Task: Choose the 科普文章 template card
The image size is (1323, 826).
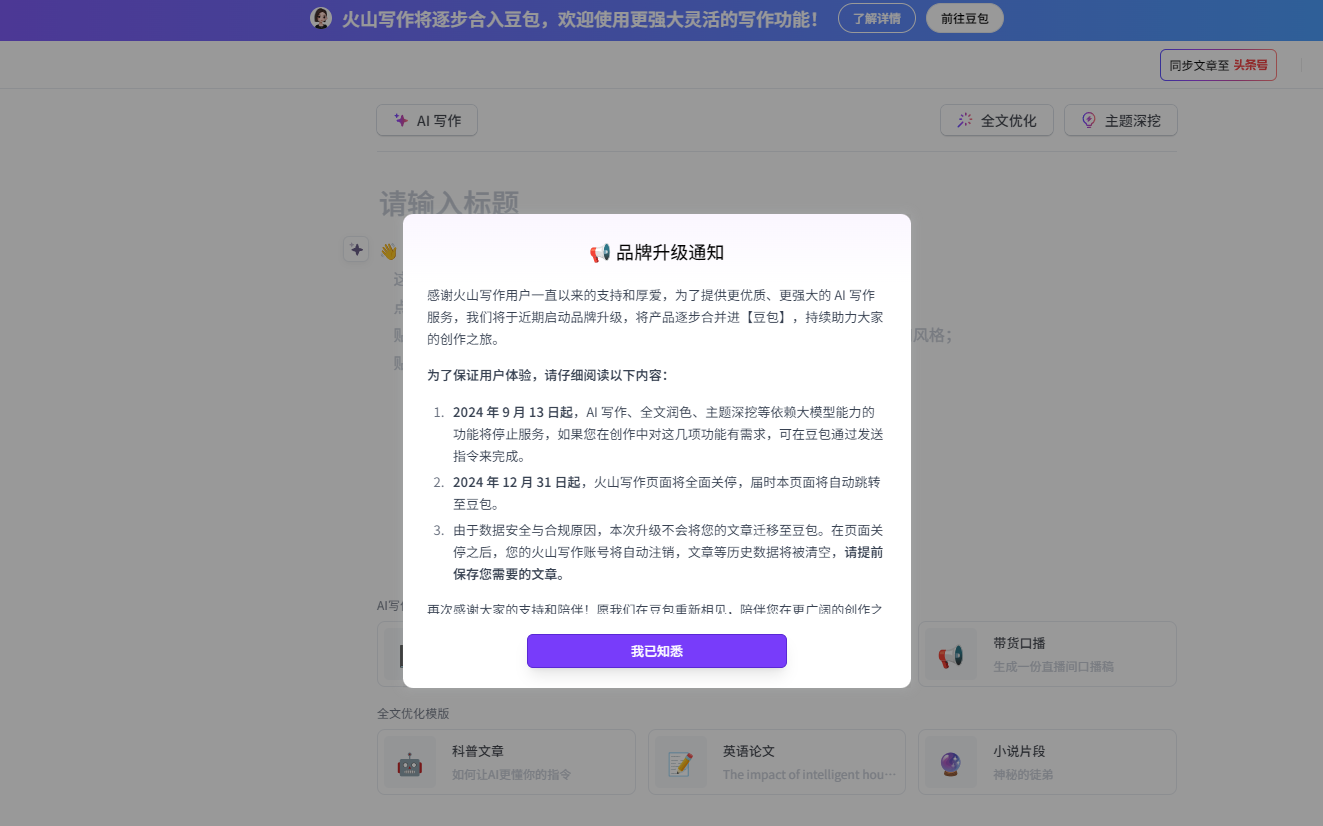Action: [506, 762]
